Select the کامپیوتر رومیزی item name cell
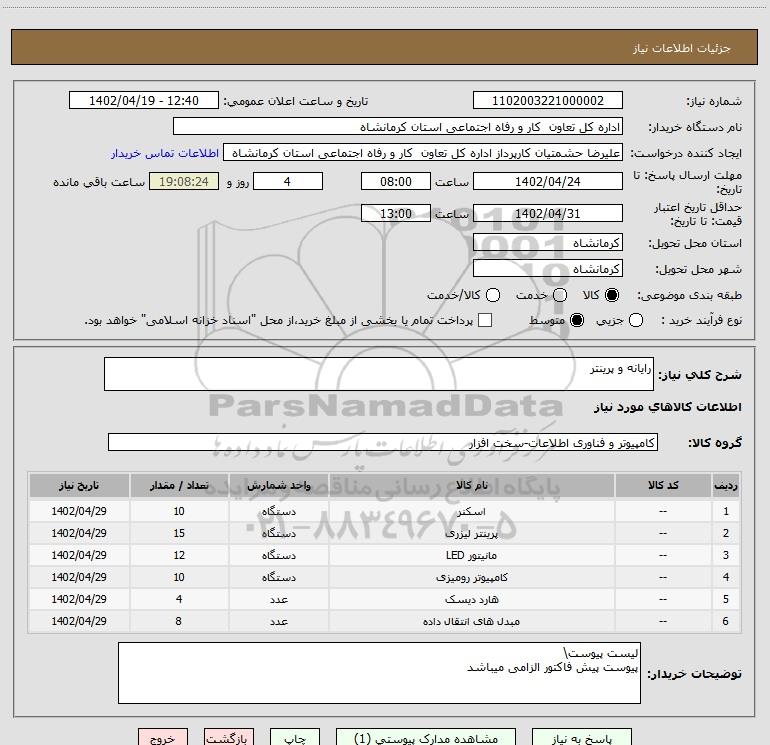The width and height of the screenshot is (770, 745). pos(471,578)
